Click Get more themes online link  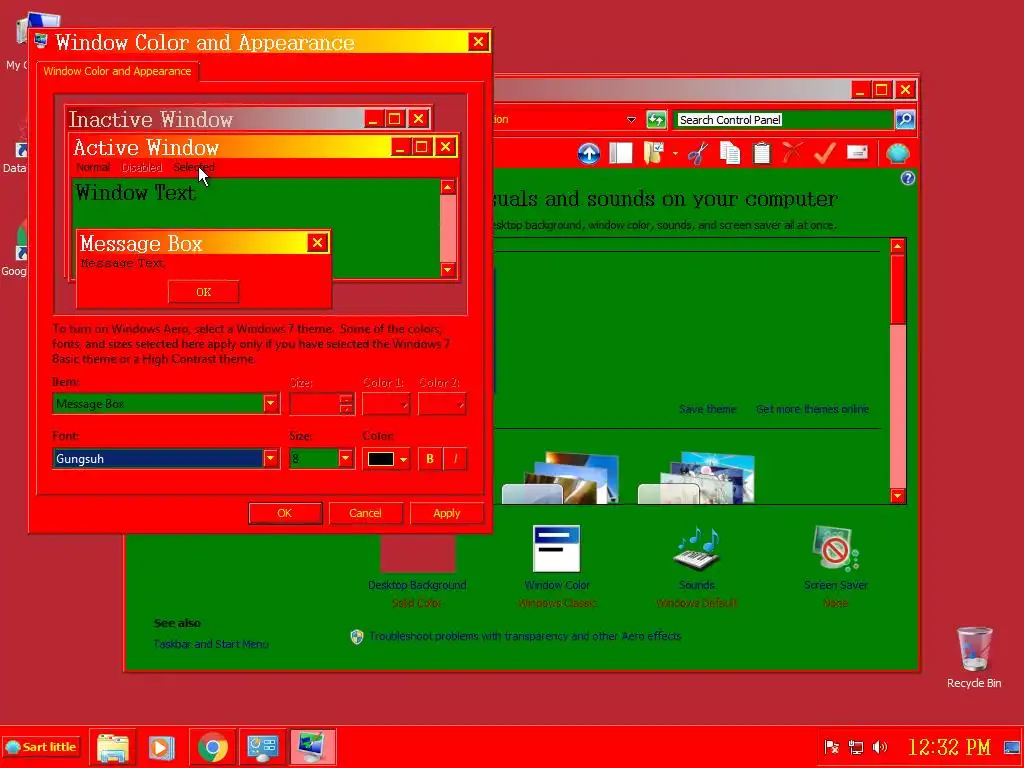[x=812, y=409]
